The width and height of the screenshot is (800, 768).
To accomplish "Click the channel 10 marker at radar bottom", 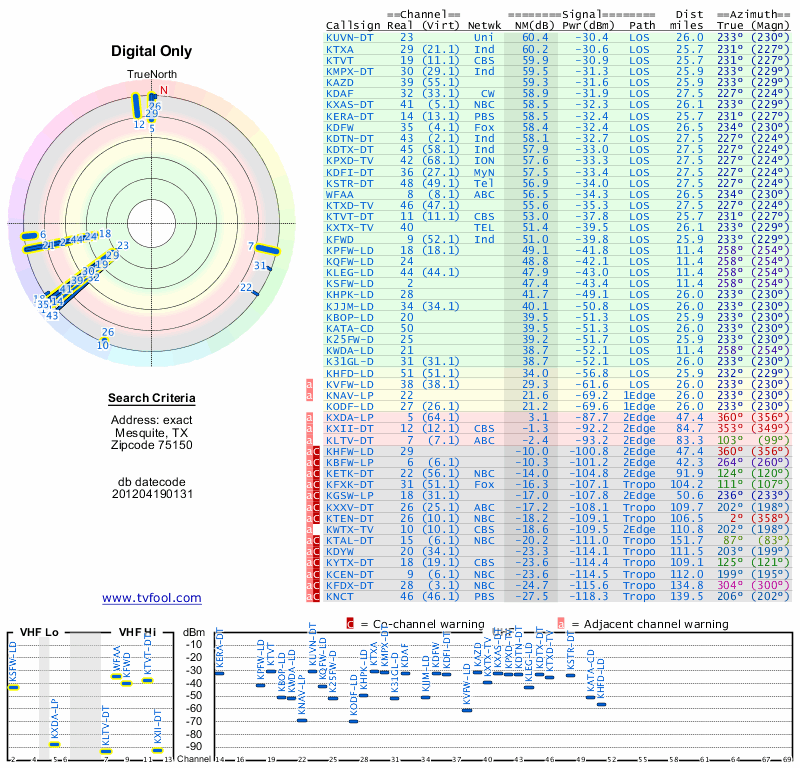I will coord(104,340).
